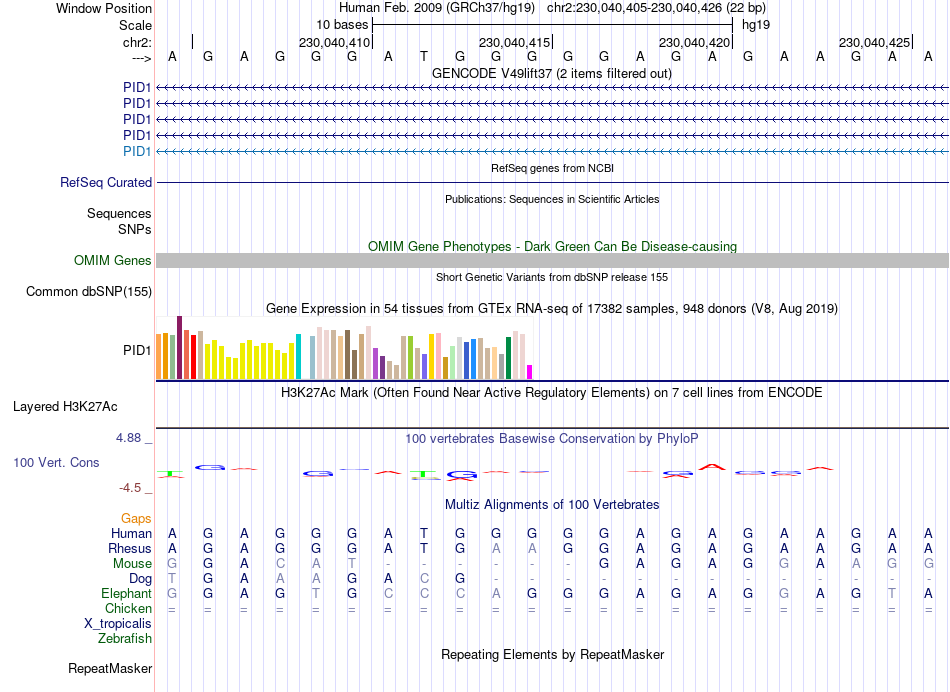Click the dark green GTEx expression bar
The image size is (950, 692).
point(508,358)
